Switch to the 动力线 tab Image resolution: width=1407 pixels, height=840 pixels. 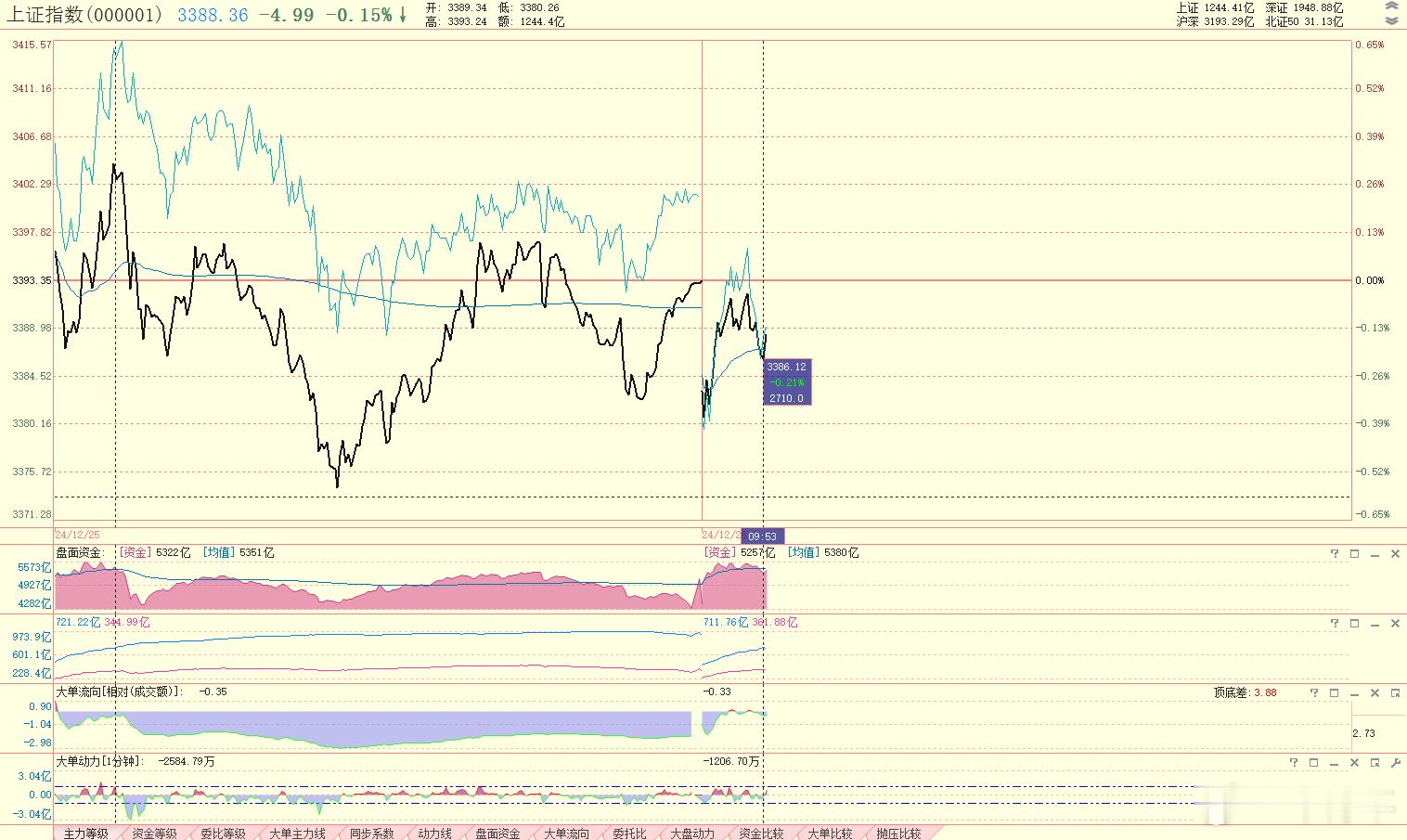pos(435,834)
